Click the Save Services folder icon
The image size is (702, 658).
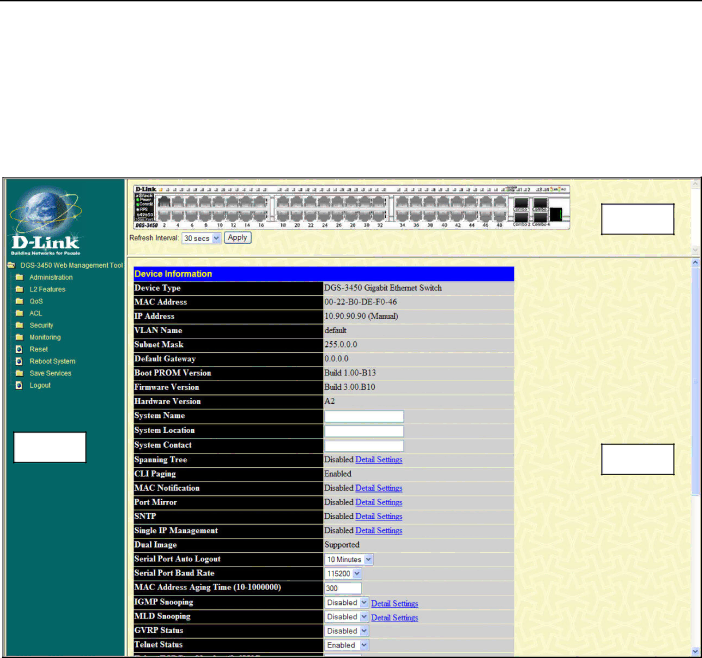19,373
